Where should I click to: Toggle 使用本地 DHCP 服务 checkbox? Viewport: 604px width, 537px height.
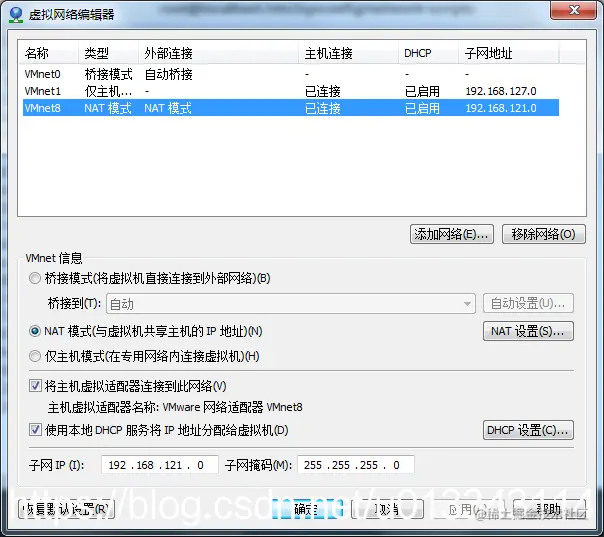click(35, 430)
